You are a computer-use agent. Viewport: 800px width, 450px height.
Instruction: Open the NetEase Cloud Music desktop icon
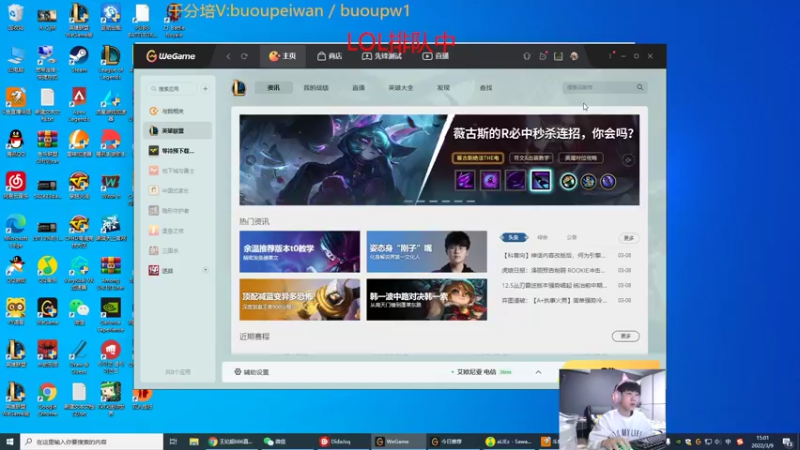(x=16, y=185)
